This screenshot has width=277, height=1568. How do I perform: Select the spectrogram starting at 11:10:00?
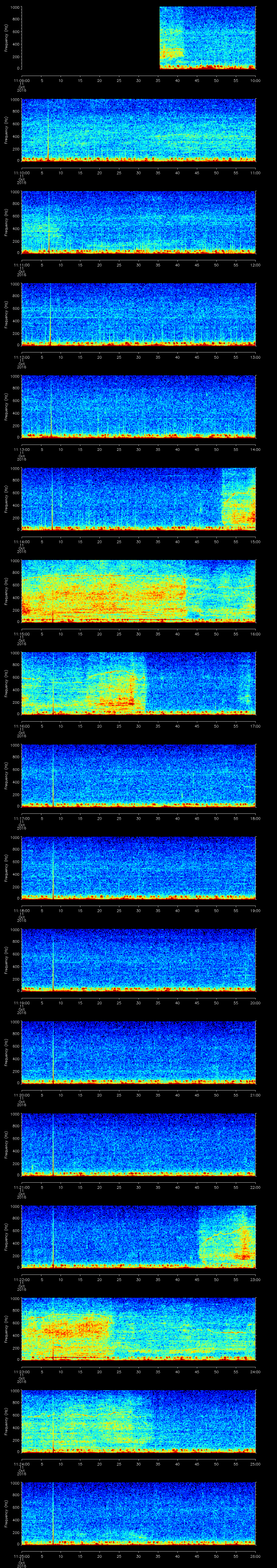(138, 130)
